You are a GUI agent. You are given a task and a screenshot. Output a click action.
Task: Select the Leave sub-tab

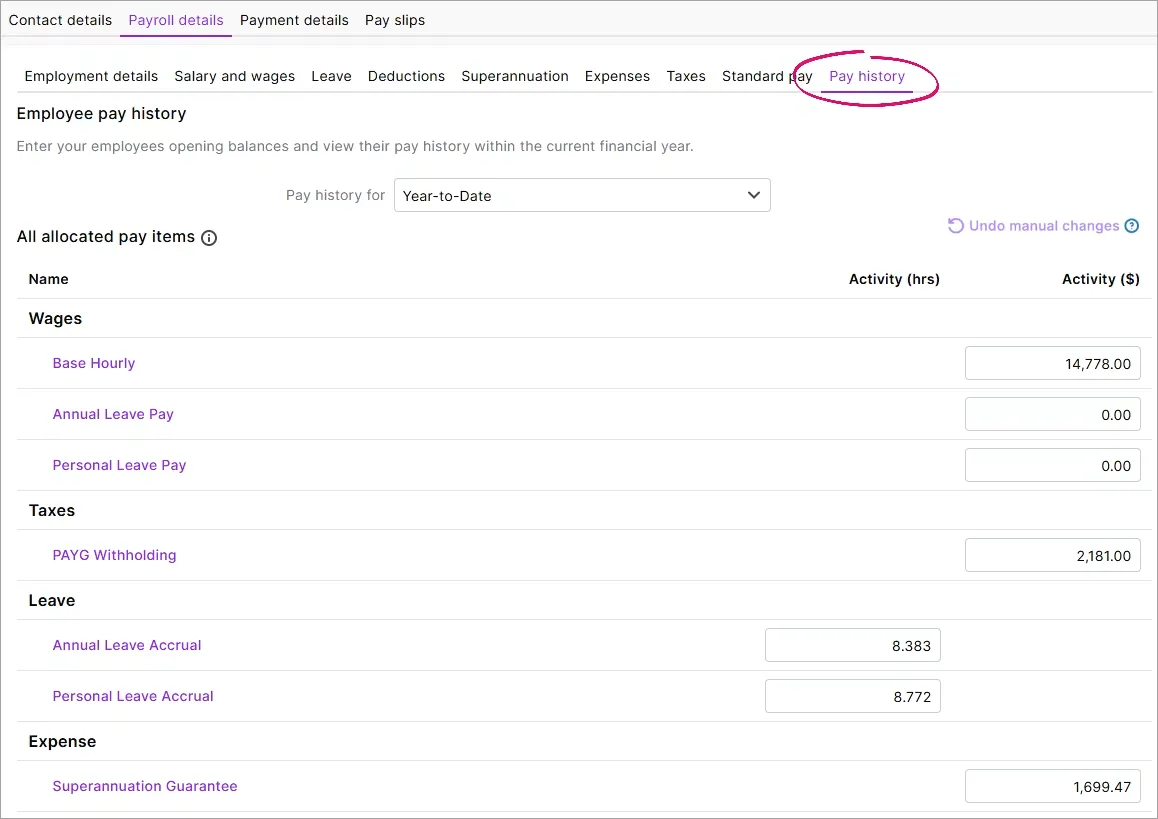pos(331,76)
